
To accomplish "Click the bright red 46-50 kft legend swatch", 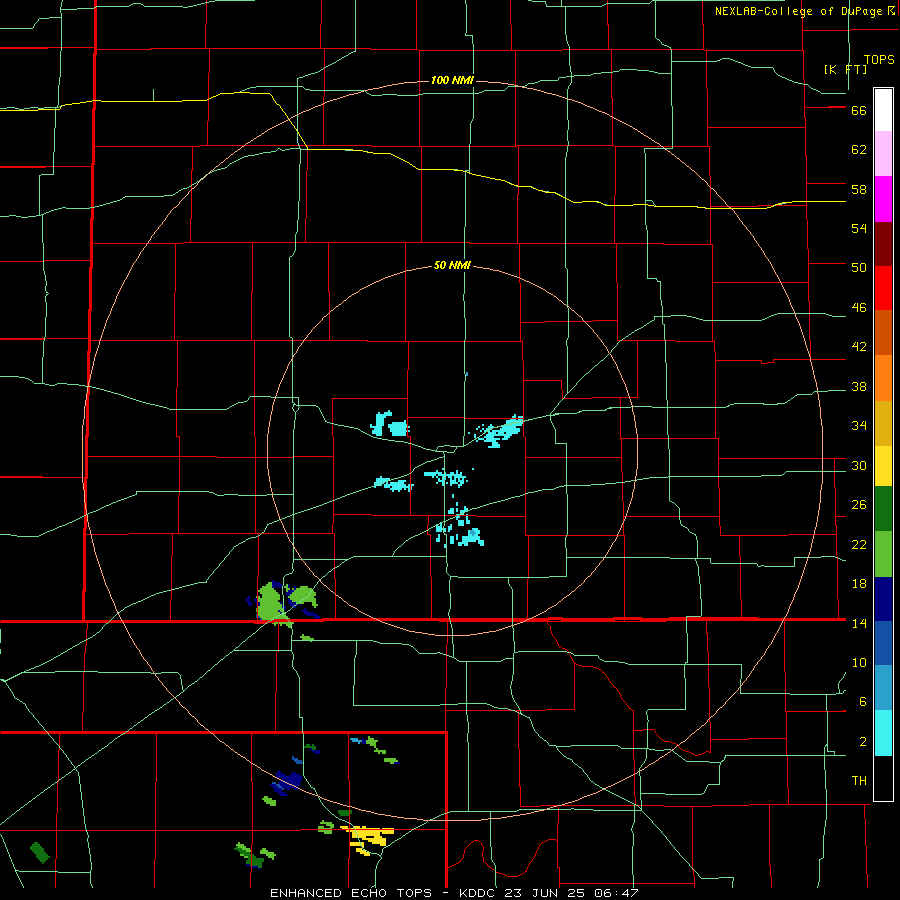I will click(x=883, y=288).
